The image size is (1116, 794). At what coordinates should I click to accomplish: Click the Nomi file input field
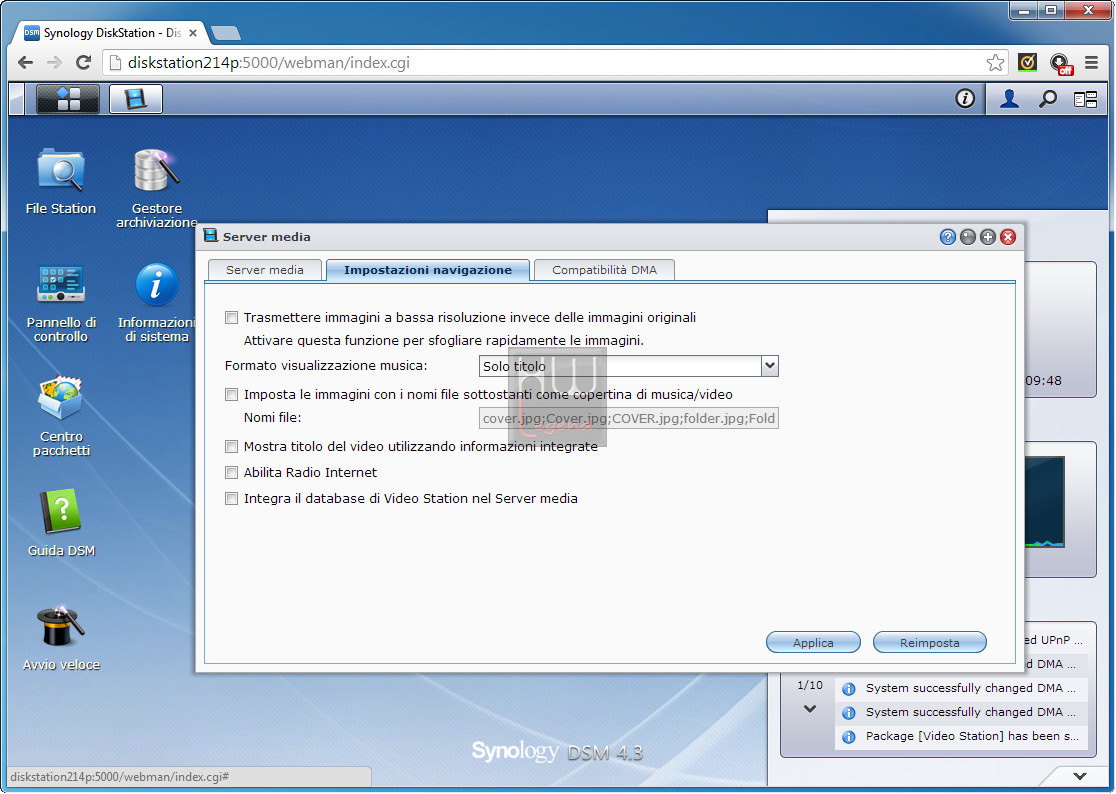(628, 418)
